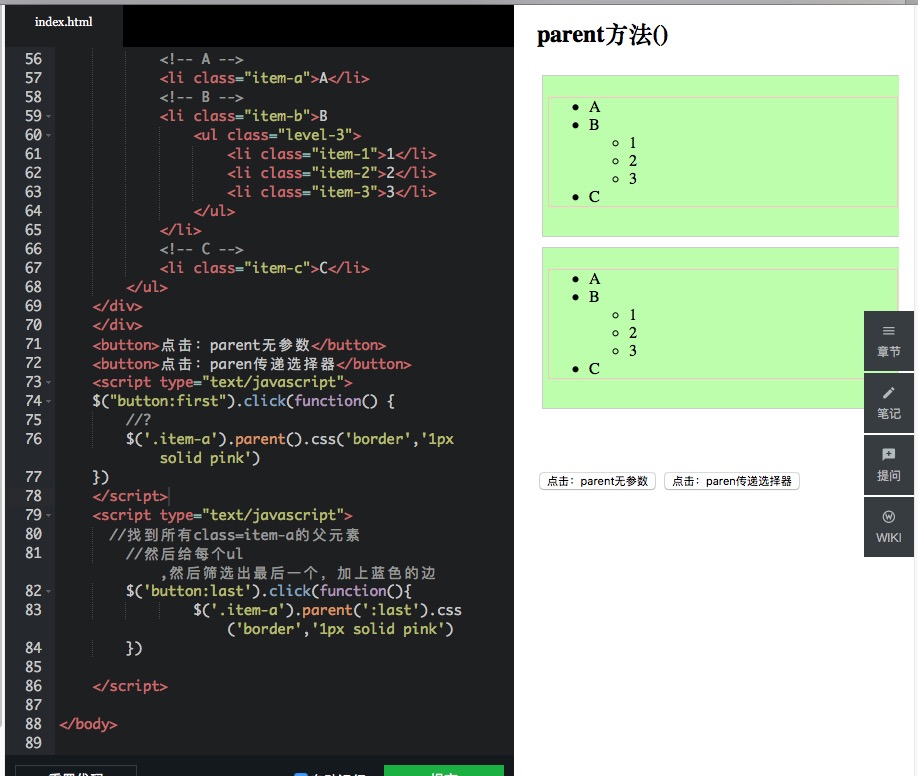
Task: Collapse code fold arrow at line 59
Action: pyautogui.click(x=49, y=117)
